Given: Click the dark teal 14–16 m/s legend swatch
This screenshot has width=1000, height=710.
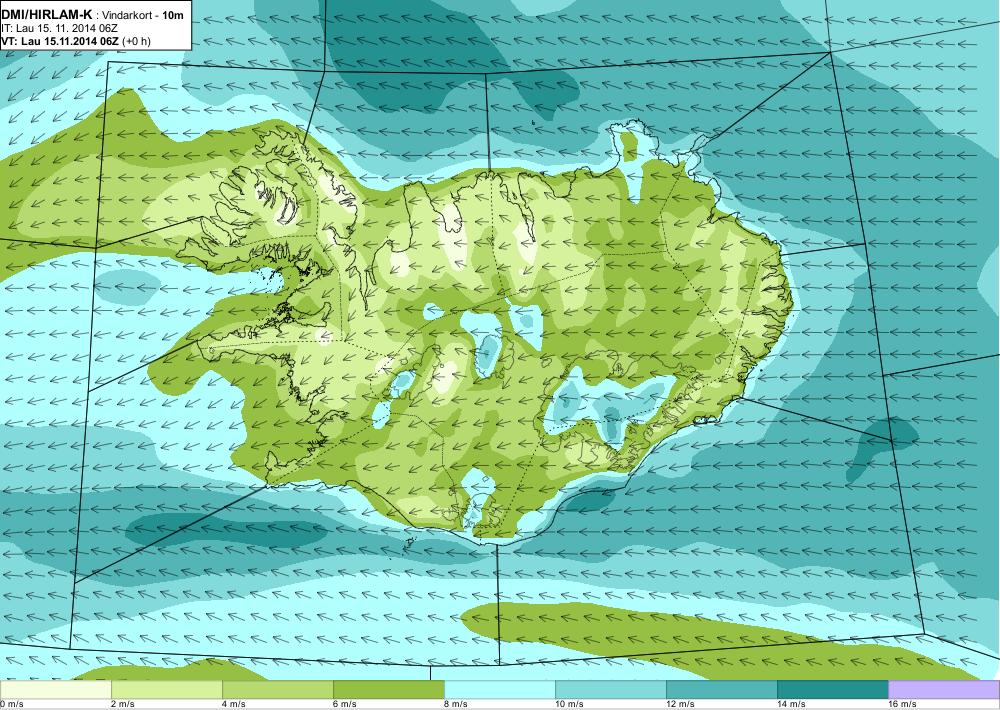Looking at the screenshot, I should (x=832, y=690).
